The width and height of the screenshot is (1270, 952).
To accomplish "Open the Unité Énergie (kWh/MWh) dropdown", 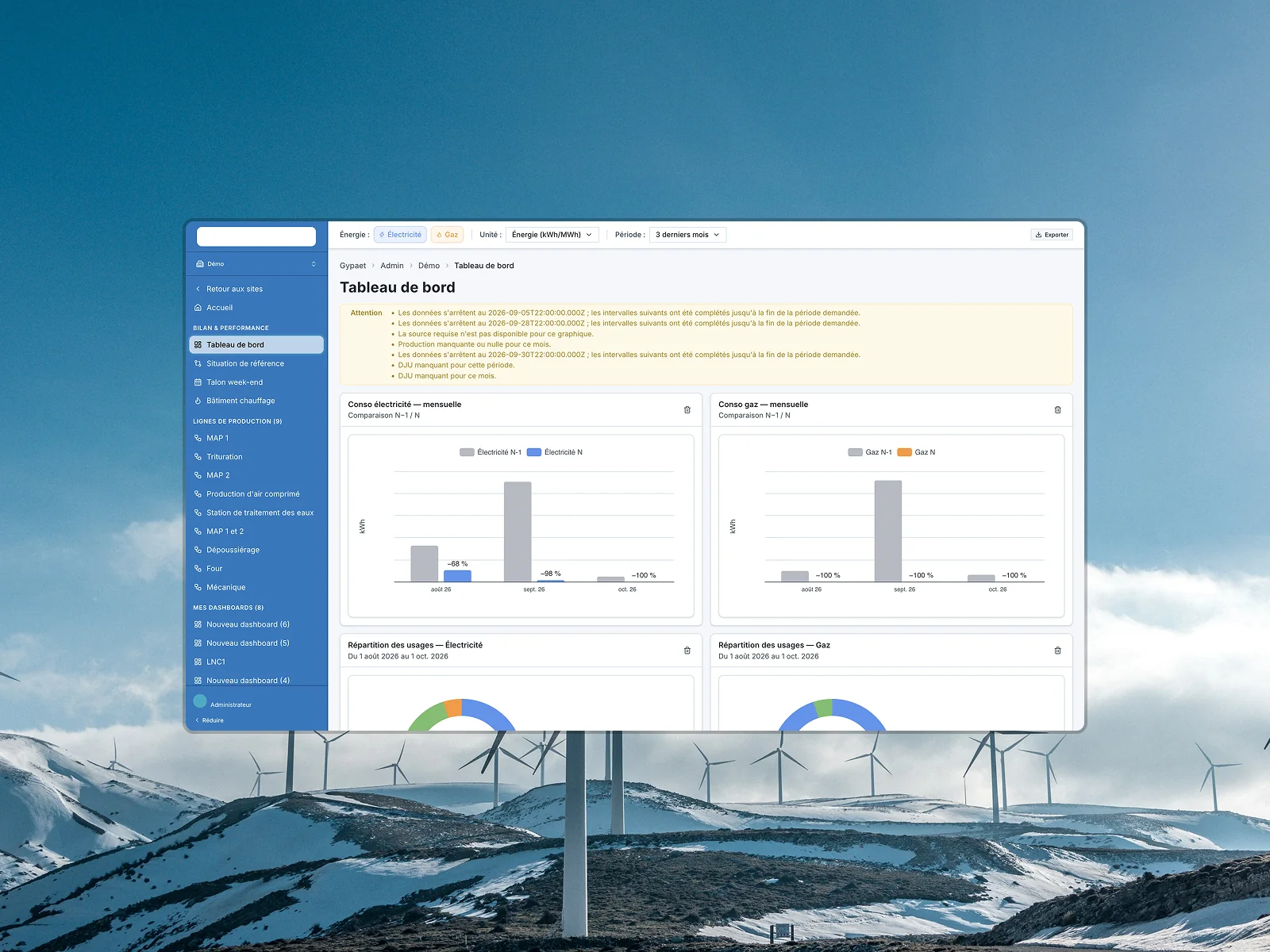I will click(x=552, y=235).
